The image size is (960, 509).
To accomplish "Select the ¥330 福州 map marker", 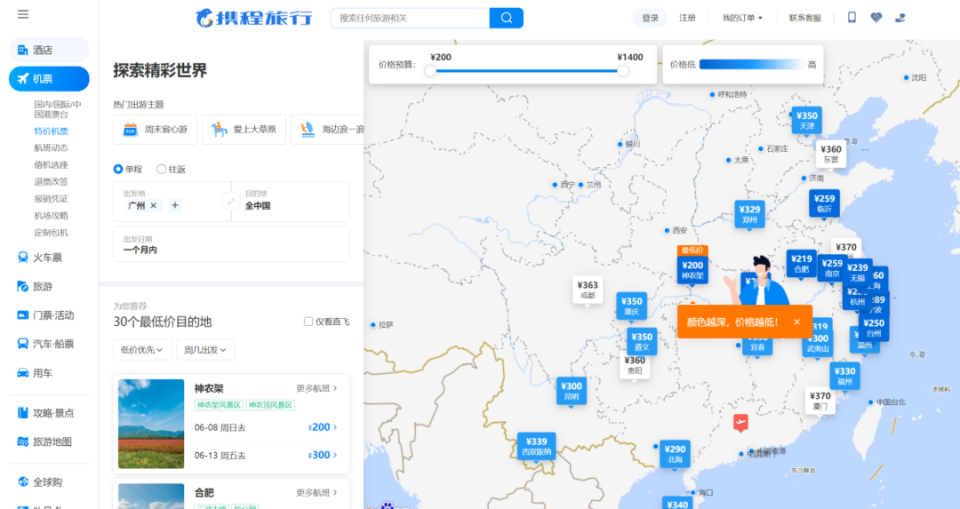I will pos(844,376).
